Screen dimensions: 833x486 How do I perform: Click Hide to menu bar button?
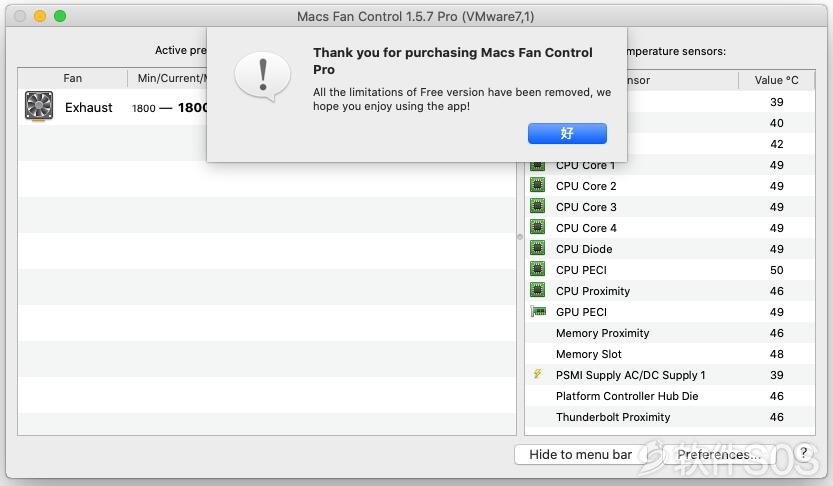580,455
